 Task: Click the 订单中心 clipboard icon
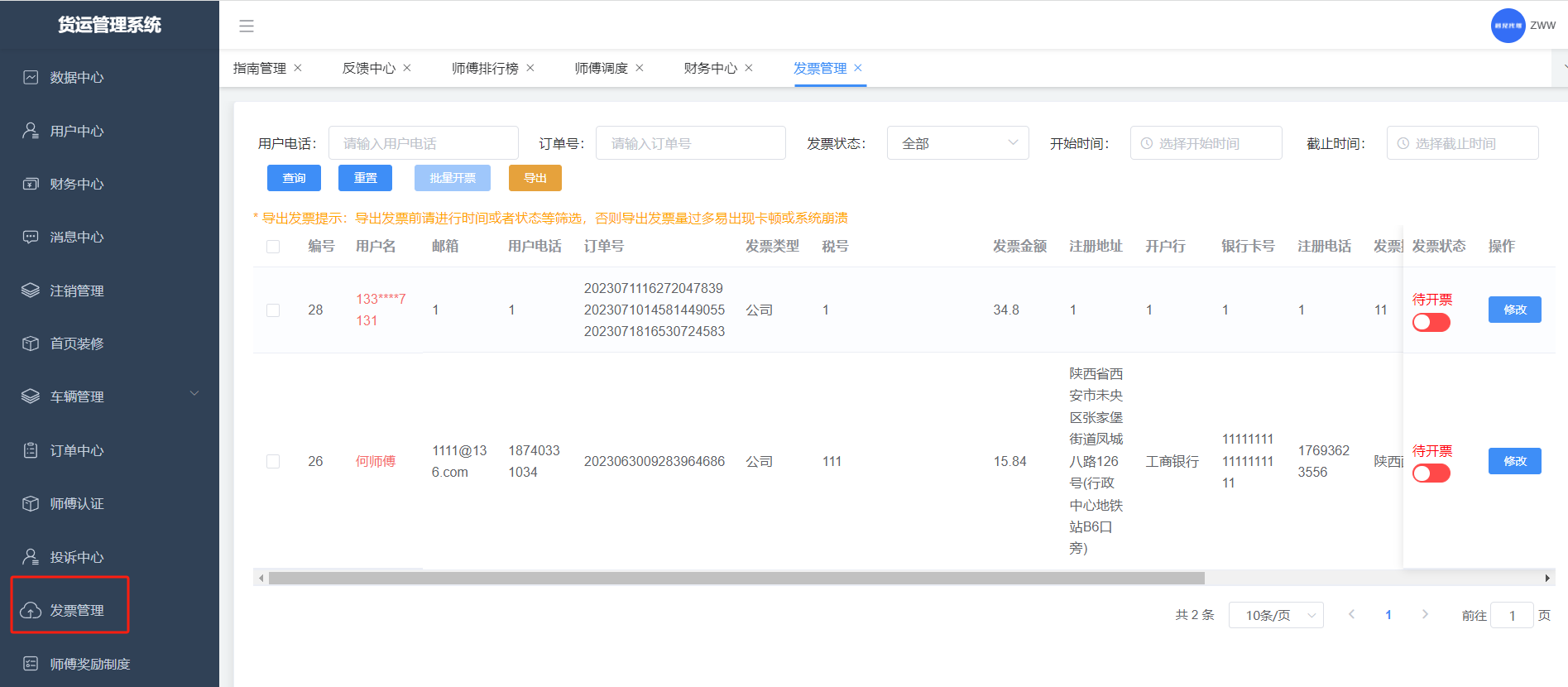(x=31, y=450)
